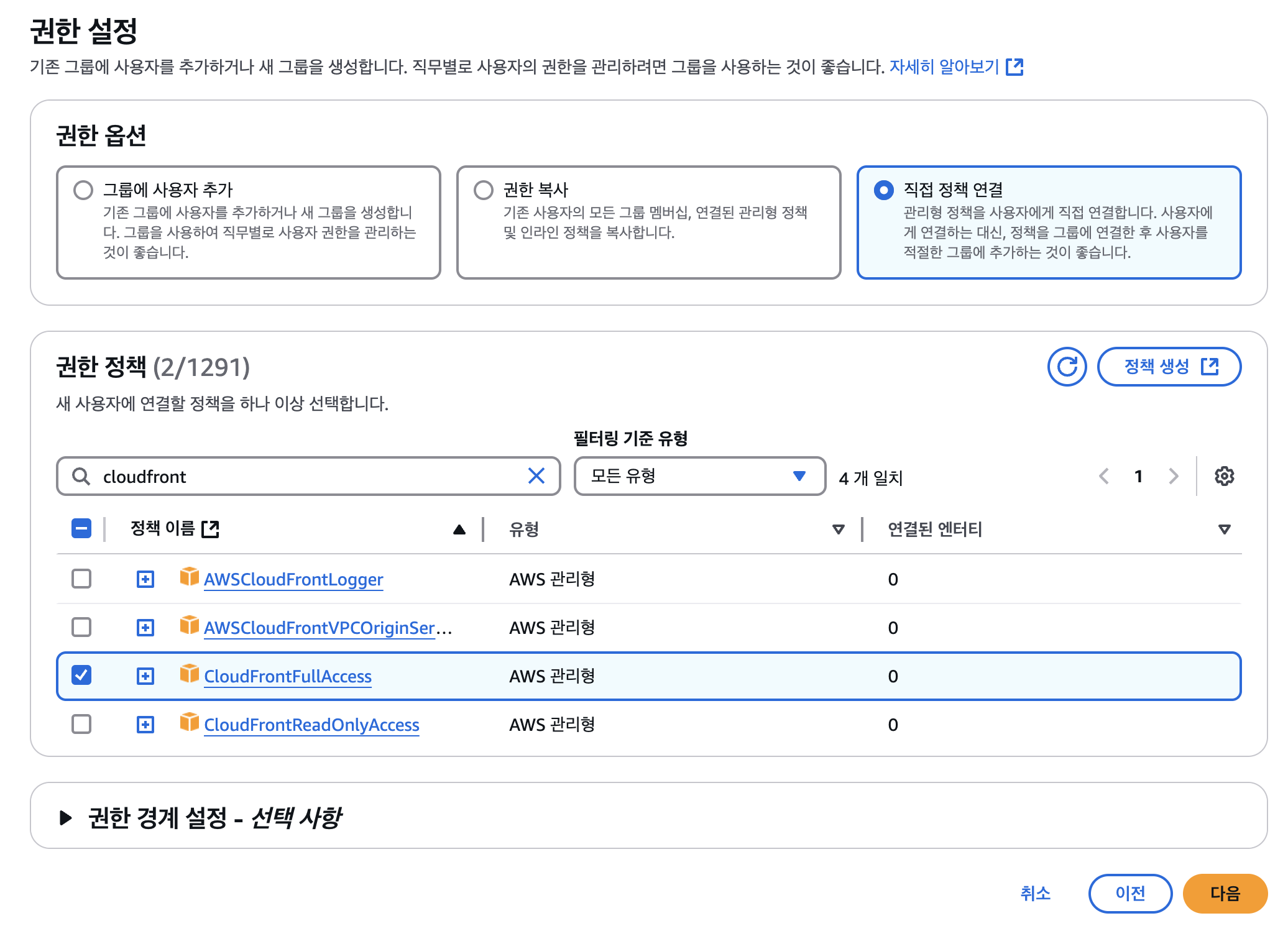The width and height of the screenshot is (1288, 926).
Task: Sort by 연결된 엔터티 column arrow
Action: (x=1224, y=529)
